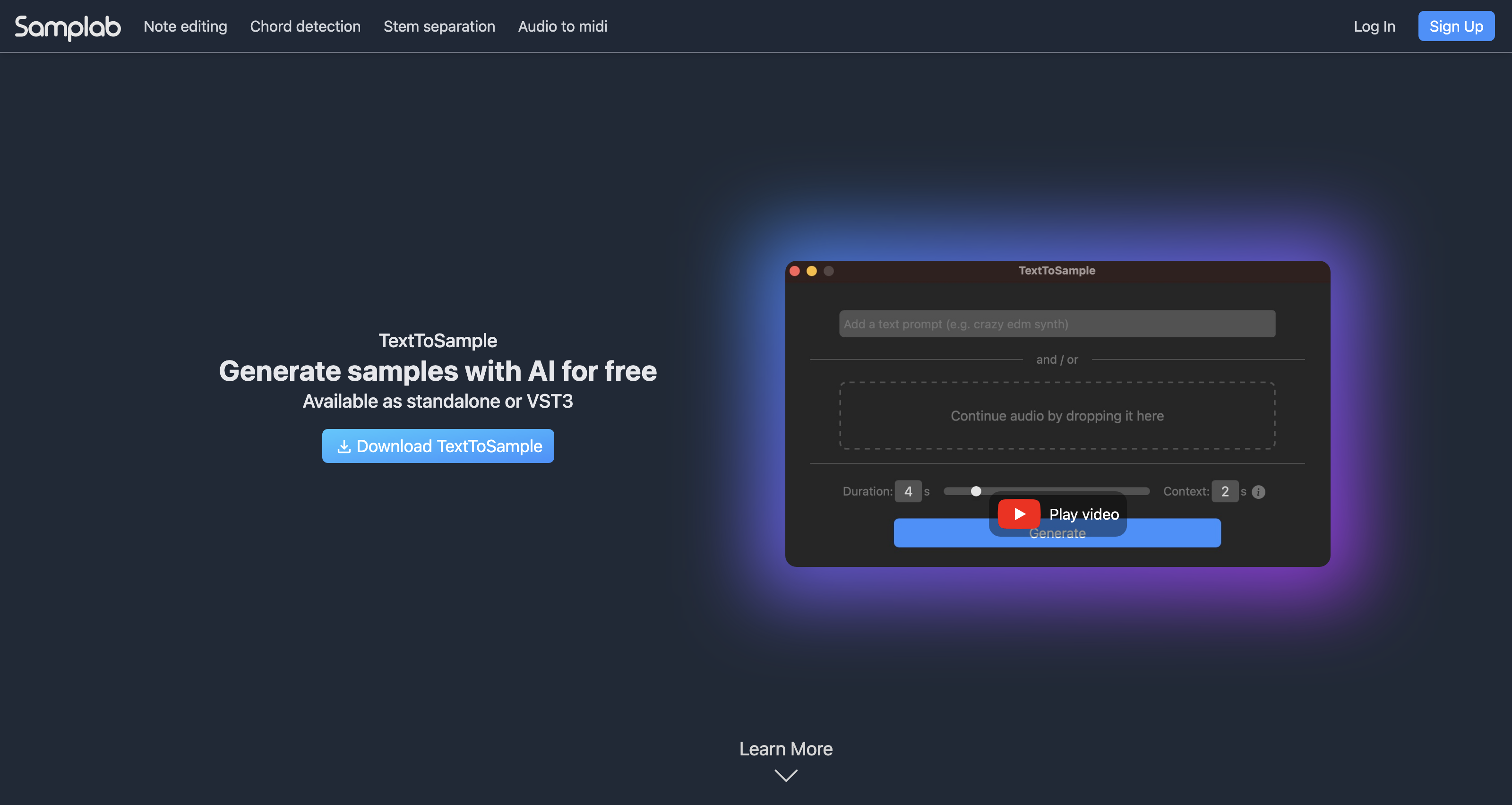Open Stem separation in the navbar
The image size is (1512, 805).
[439, 26]
